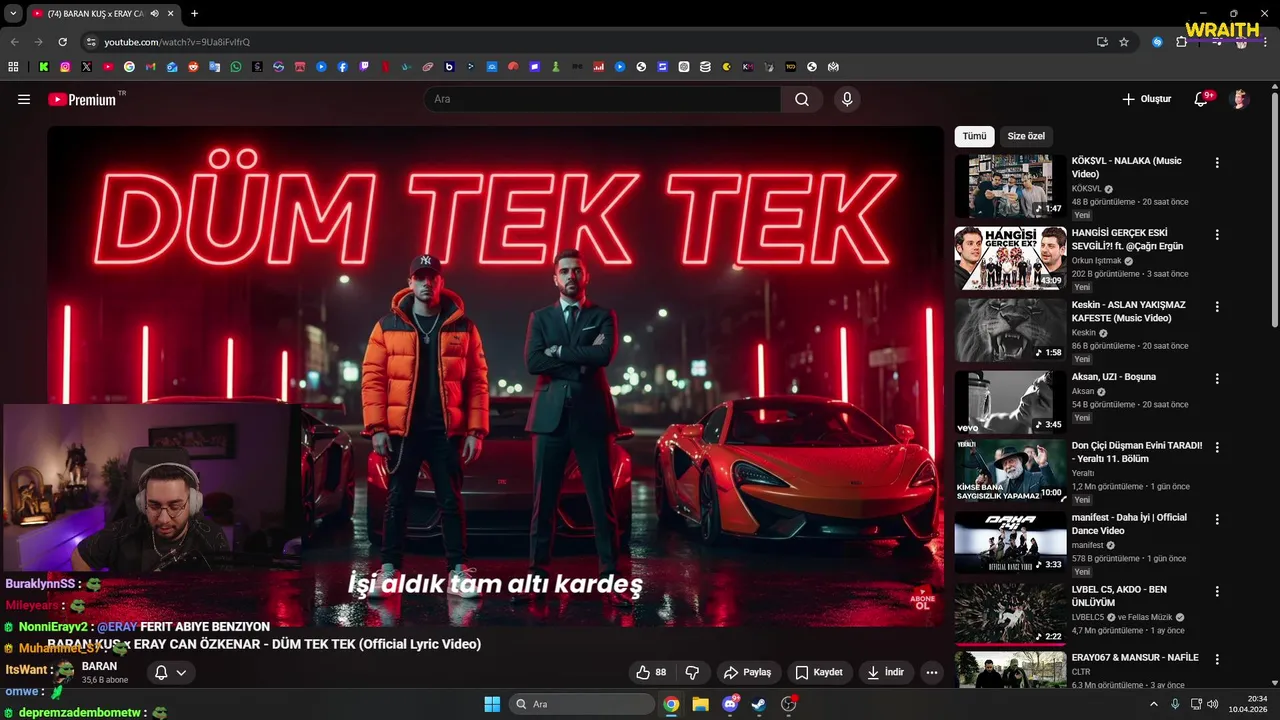The width and height of the screenshot is (1280, 720).
Task: Open File Explorer from taskbar
Action: pyautogui.click(x=700, y=704)
